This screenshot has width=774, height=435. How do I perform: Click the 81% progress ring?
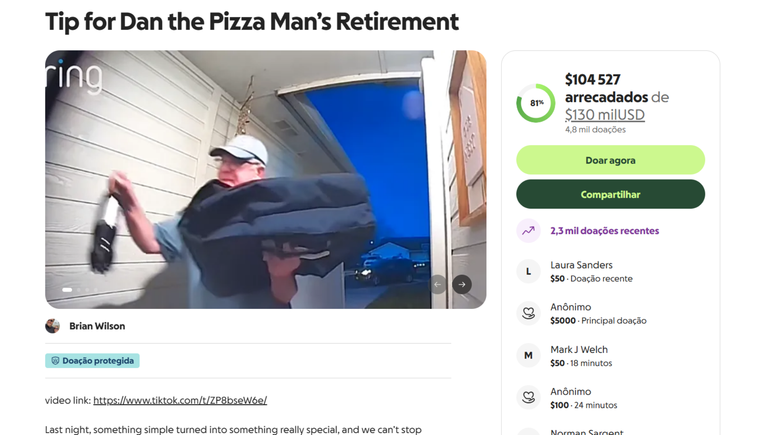click(x=536, y=104)
